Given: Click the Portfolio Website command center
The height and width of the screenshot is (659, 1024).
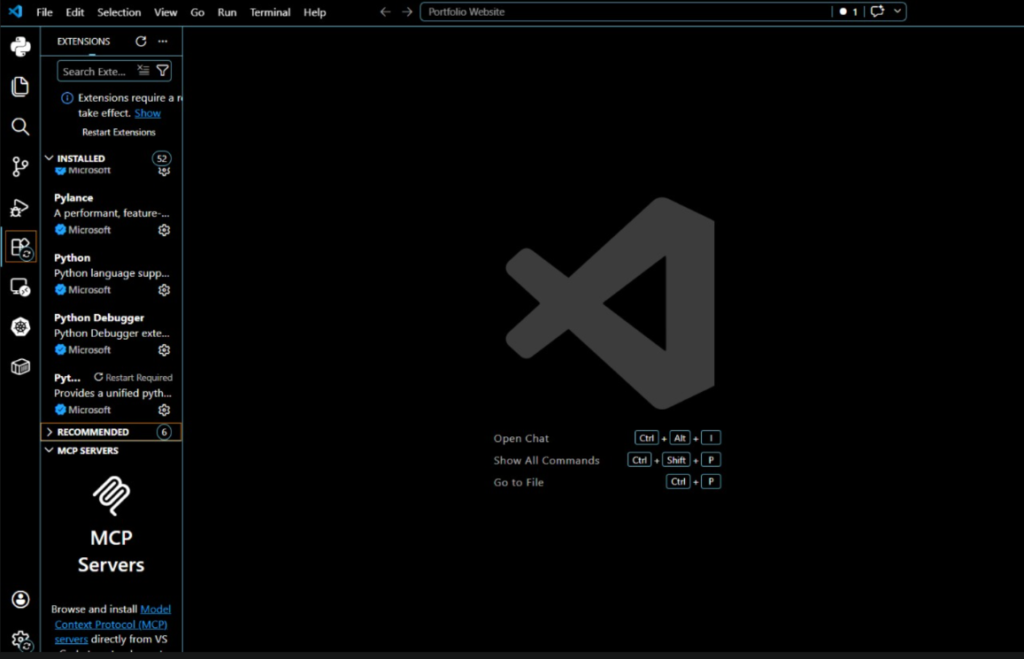Looking at the screenshot, I should pos(626,12).
